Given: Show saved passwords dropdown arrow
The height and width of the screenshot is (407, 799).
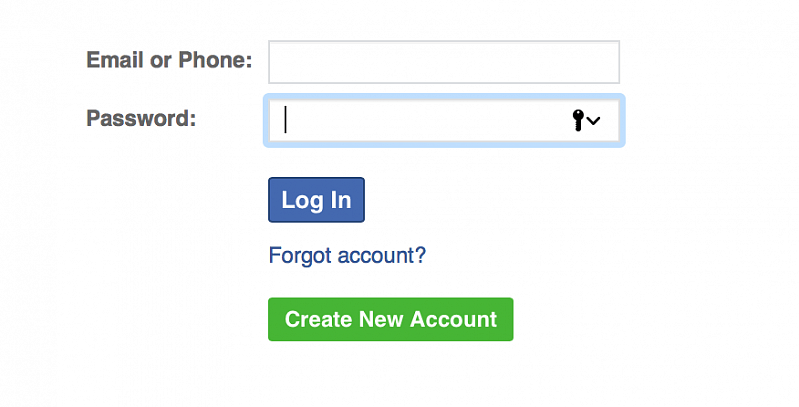Looking at the screenshot, I should [x=594, y=121].
